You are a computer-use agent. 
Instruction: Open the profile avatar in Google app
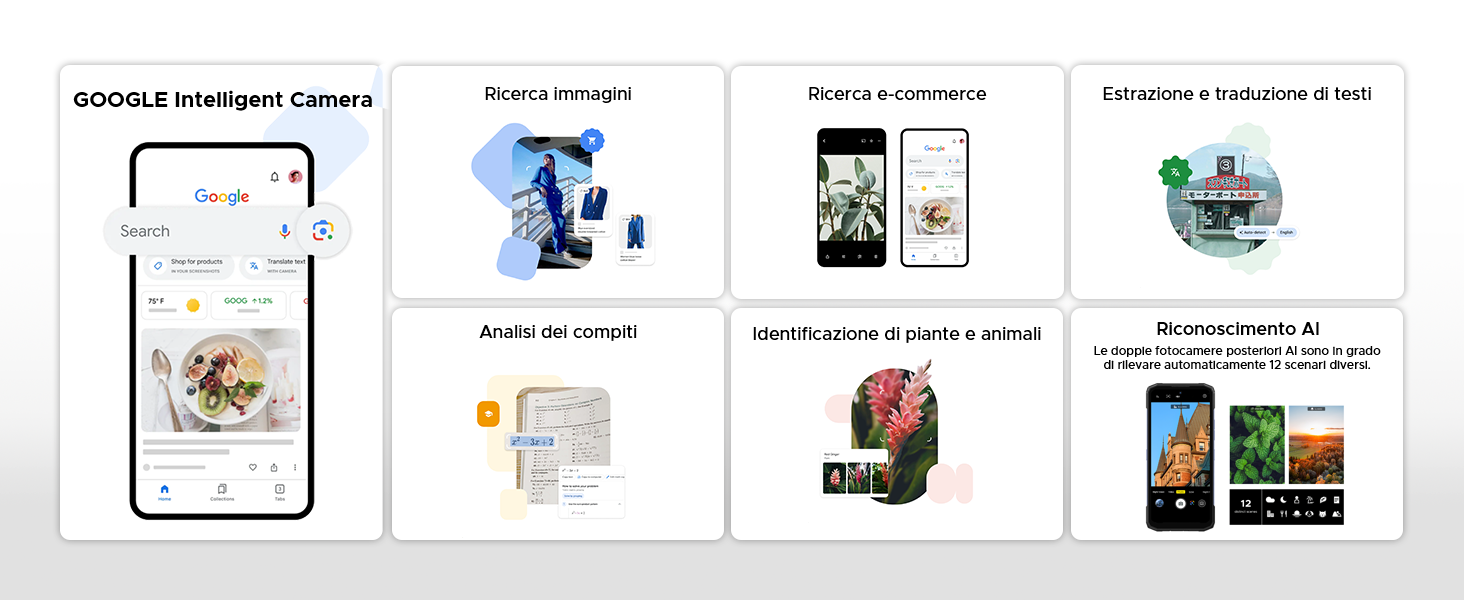pyautogui.click(x=295, y=177)
